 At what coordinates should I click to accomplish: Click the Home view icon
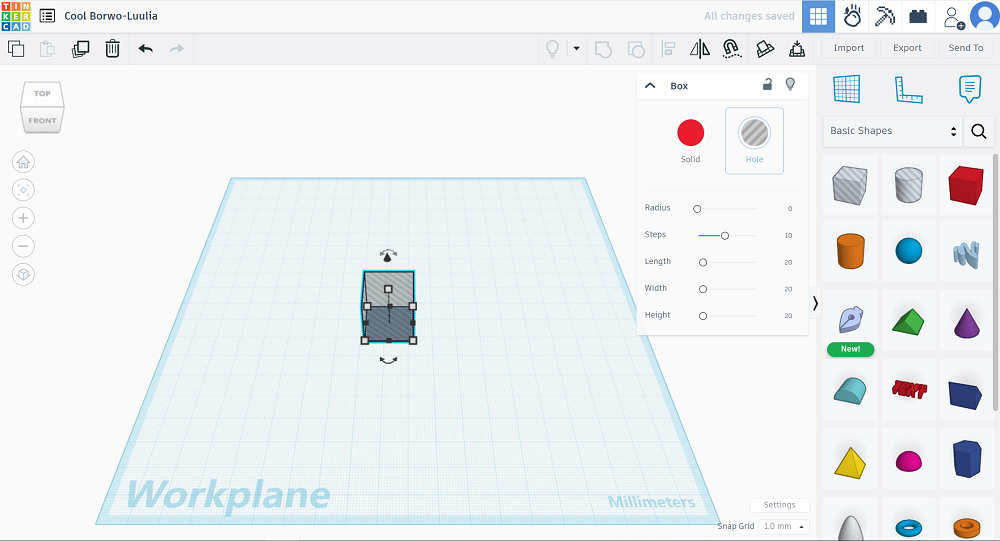click(x=23, y=162)
